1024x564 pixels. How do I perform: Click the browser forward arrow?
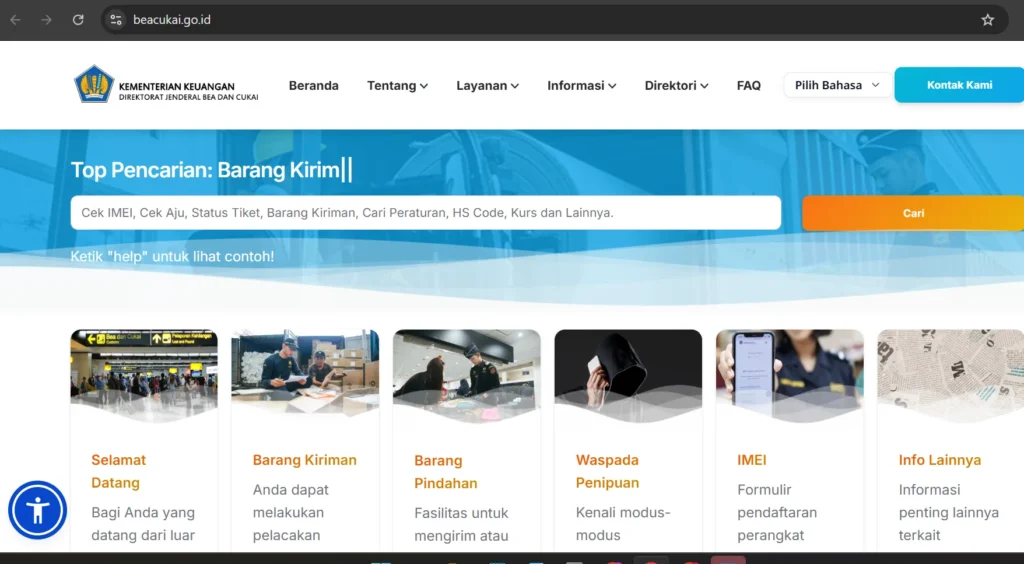[46, 20]
